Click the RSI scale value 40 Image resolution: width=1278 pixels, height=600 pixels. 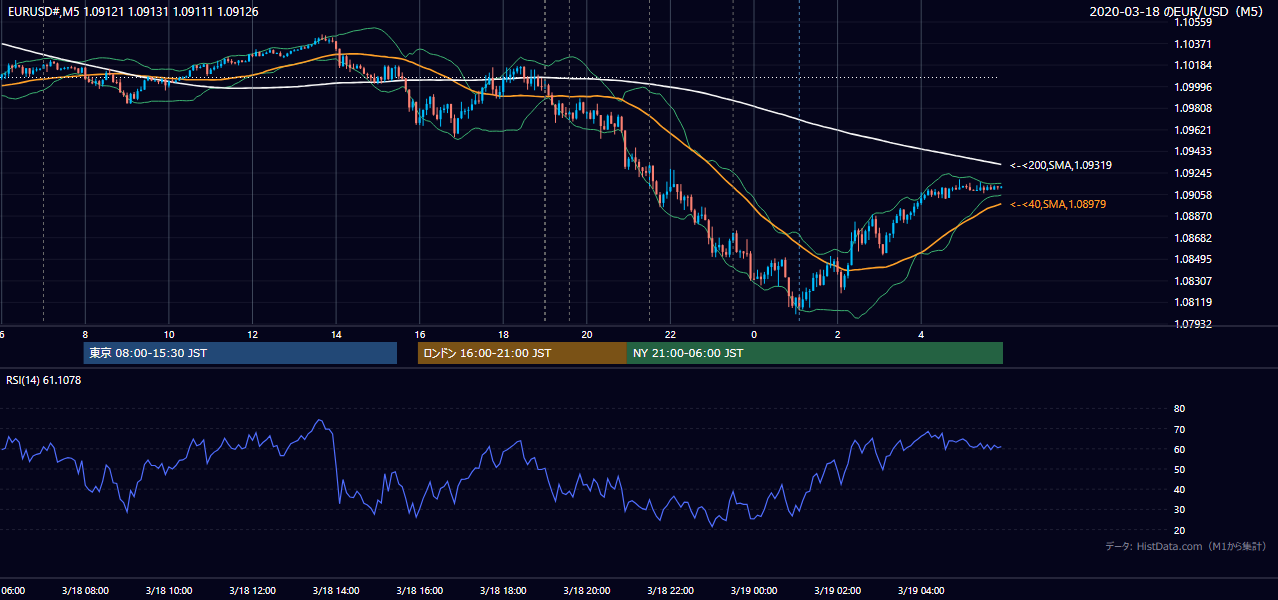(1179, 490)
